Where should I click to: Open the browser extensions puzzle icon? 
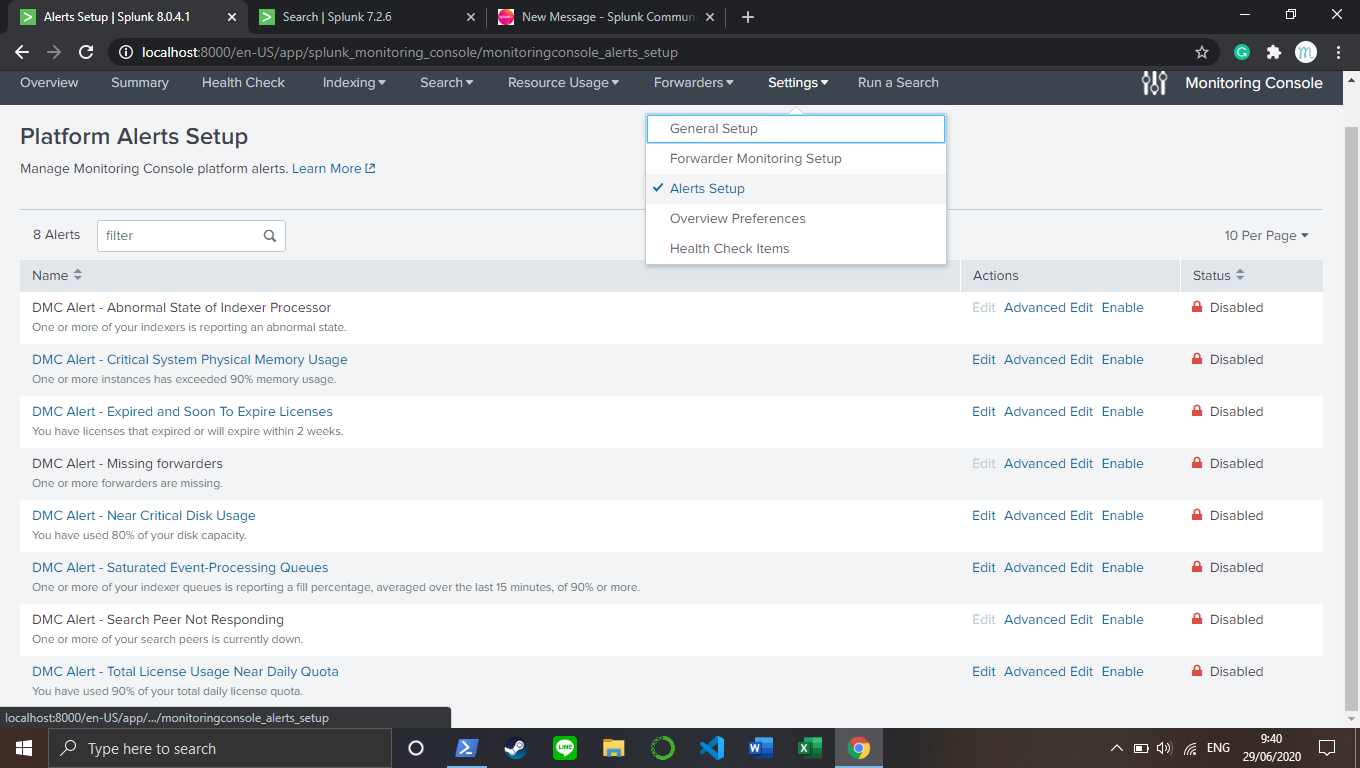1274,52
